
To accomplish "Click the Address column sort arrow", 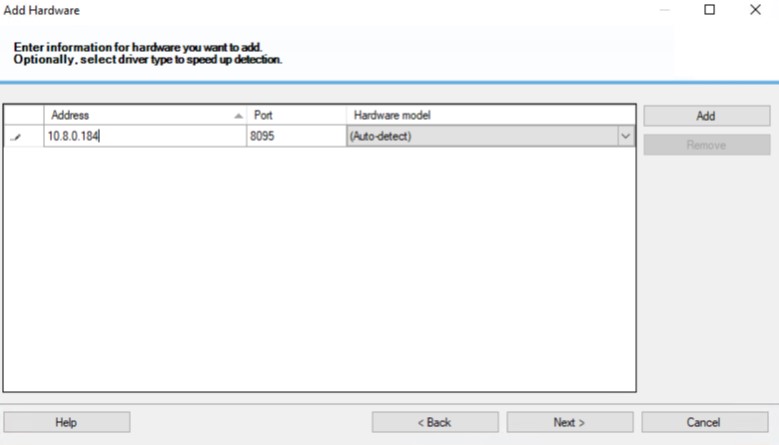I will [238, 116].
